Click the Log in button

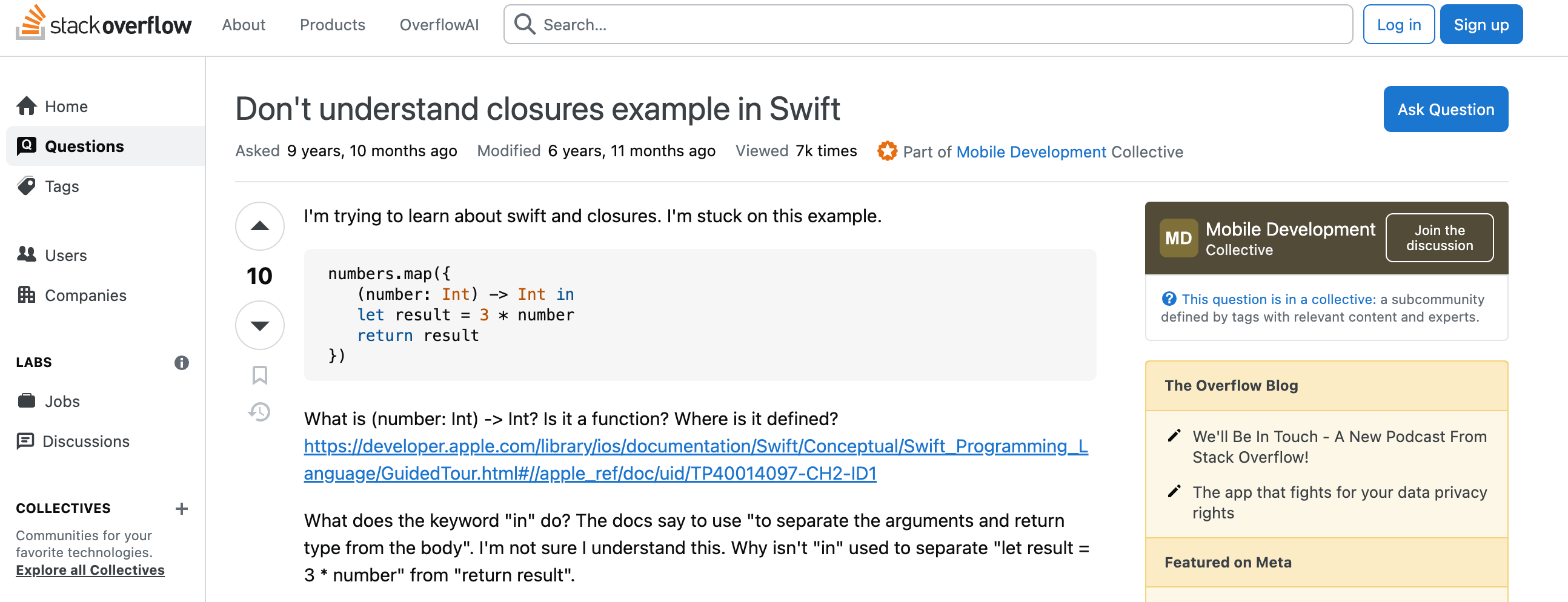point(1398,24)
